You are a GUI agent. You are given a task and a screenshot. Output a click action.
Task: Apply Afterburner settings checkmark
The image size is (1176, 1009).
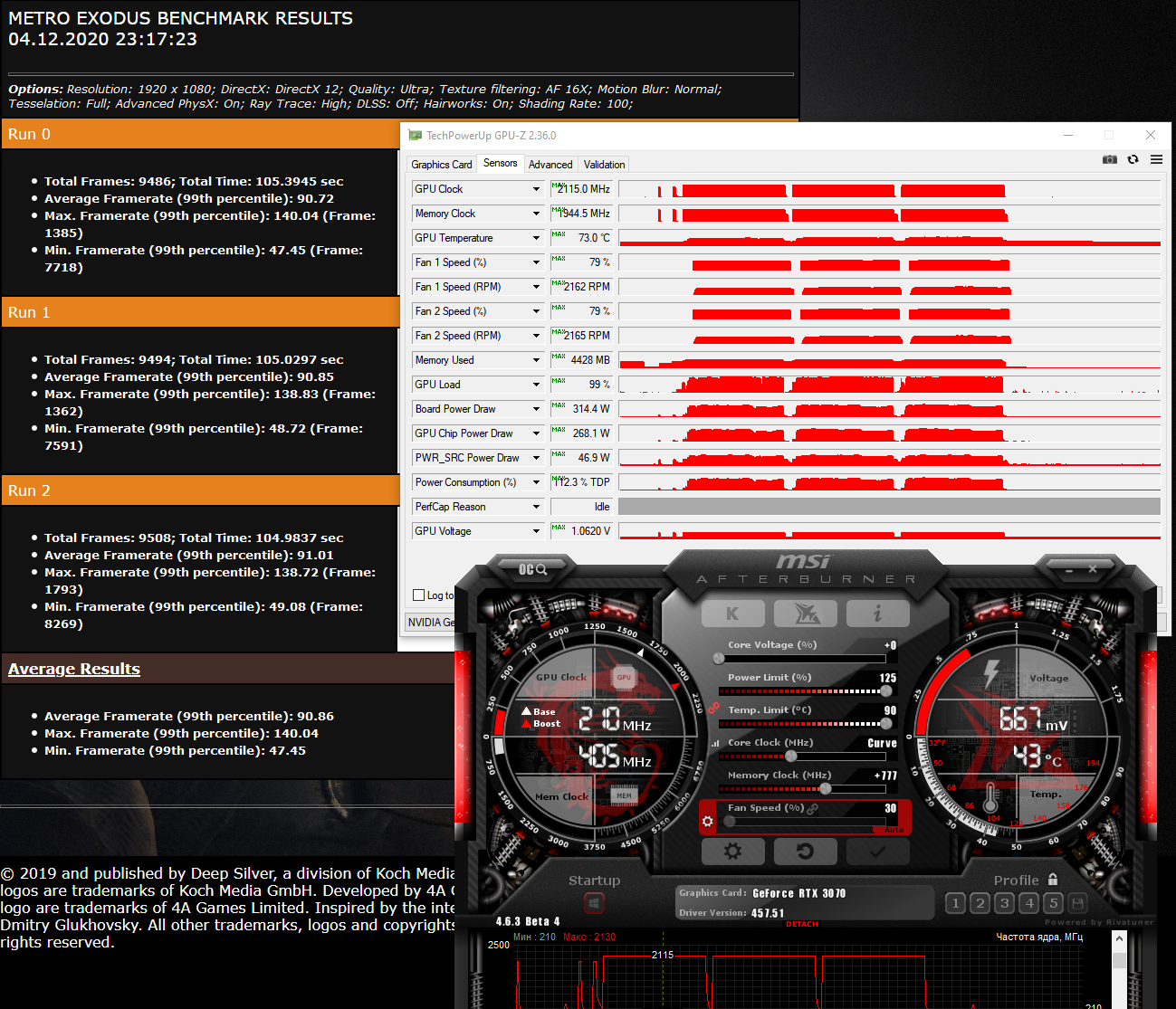(x=877, y=852)
